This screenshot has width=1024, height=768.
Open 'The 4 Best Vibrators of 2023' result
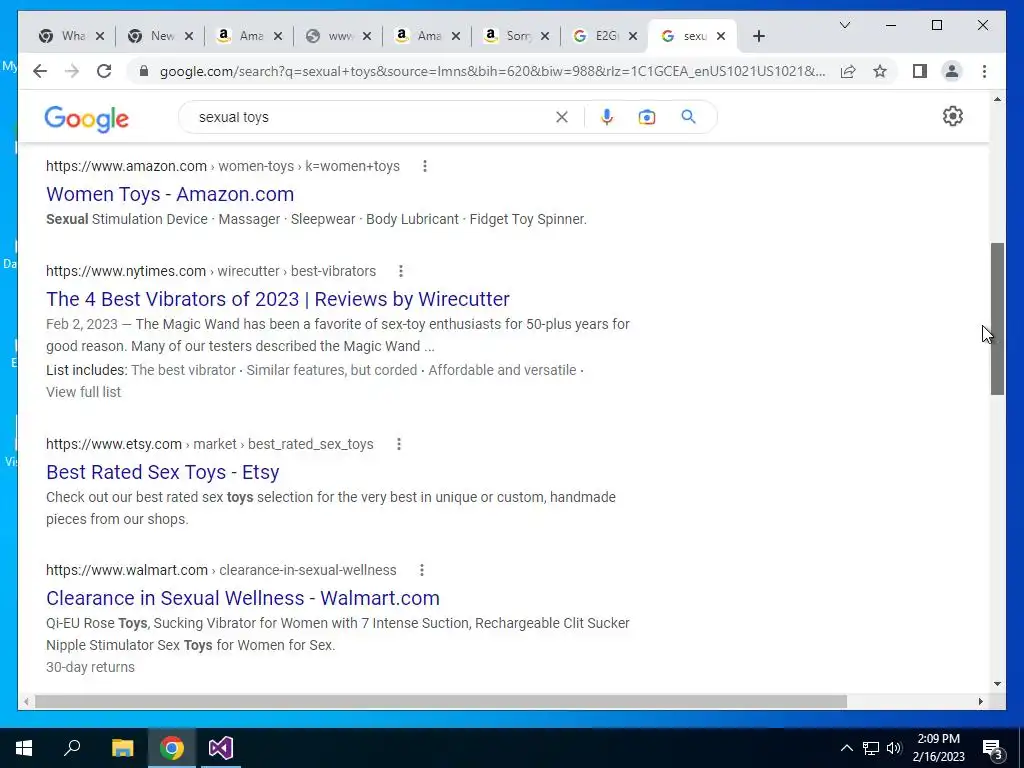coord(278,299)
